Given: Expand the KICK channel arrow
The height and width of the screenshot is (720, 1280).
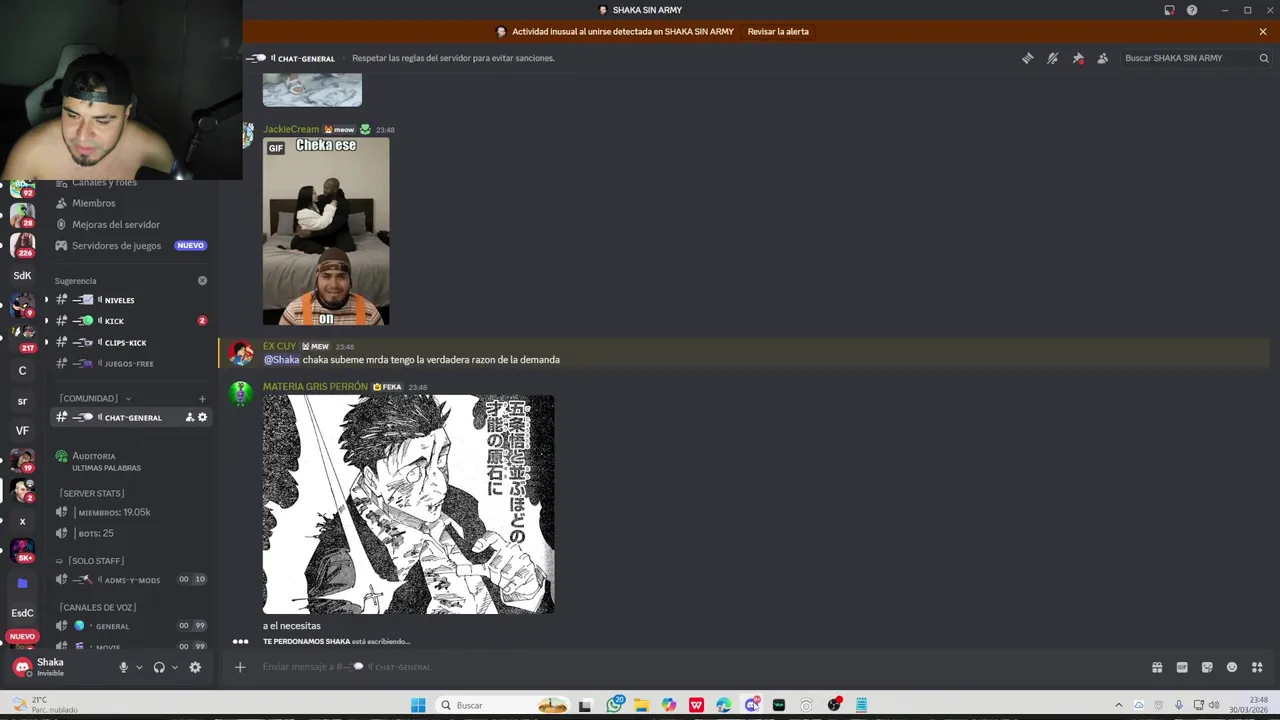Looking at the screenshot, I should [x=46, y=321].
